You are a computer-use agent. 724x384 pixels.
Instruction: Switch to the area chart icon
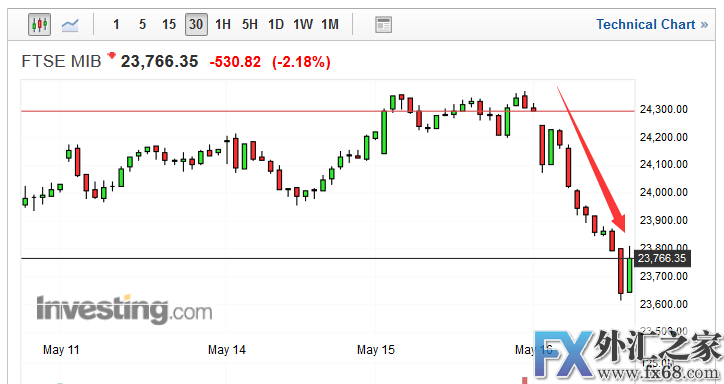70,25
